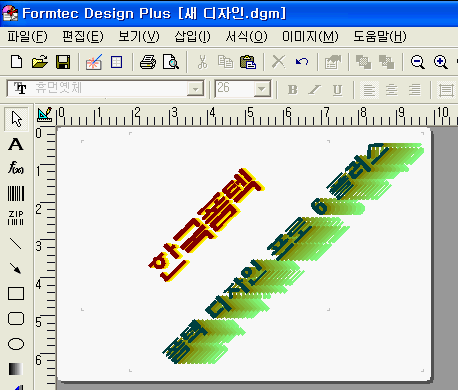Create a new document with the New icon
The width and height of the screenshot is (458, 390).
[x=16, y=62]
